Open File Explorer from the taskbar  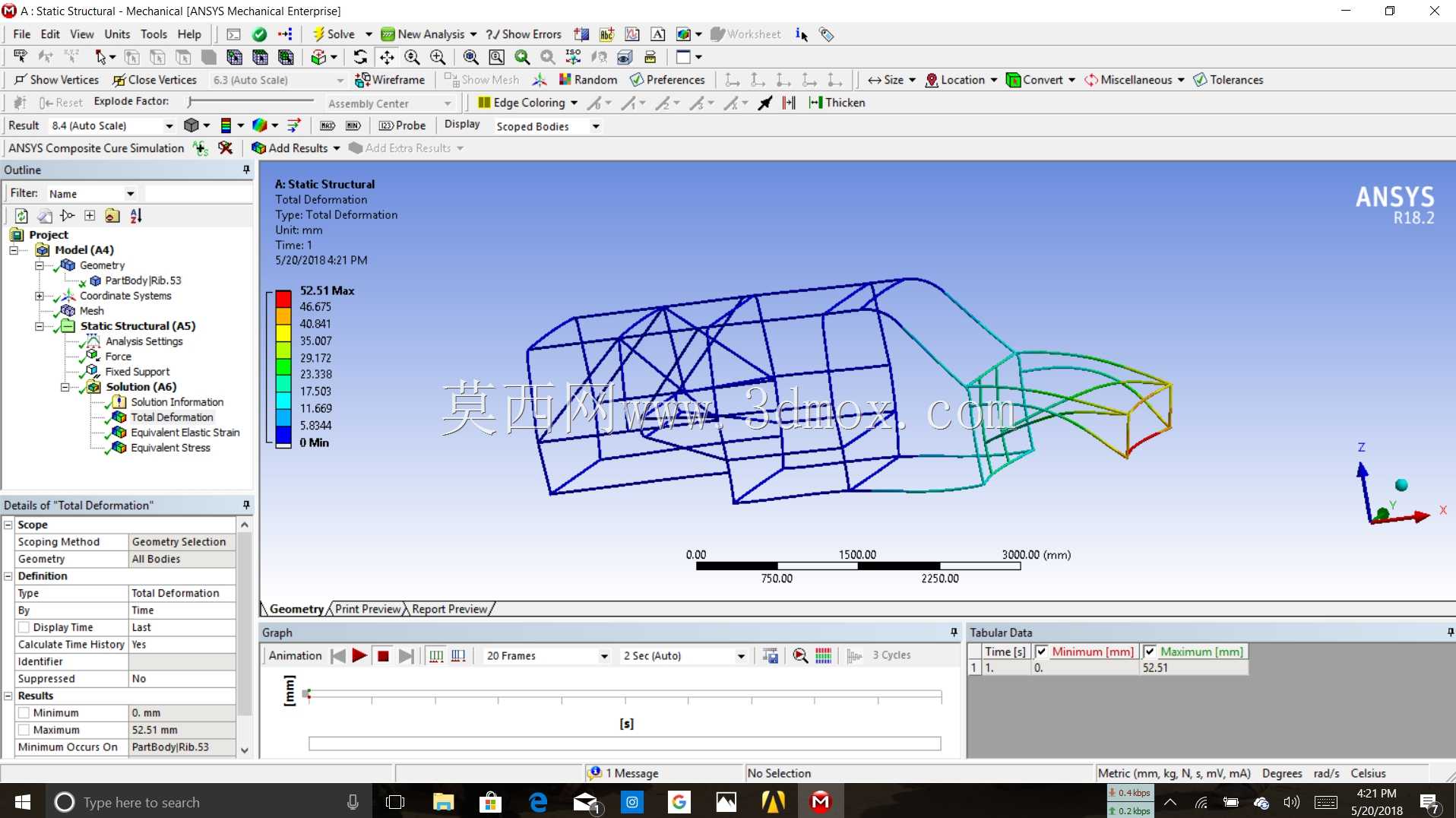(443, 802)
